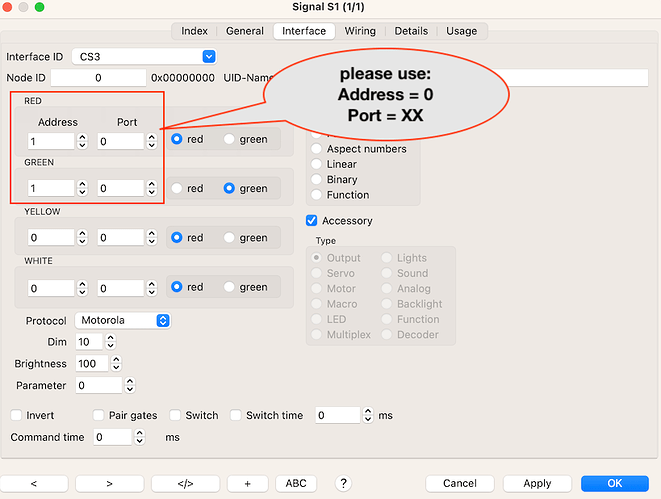The image size is (661, 499).
Task: Select green radio in YELLOW row
Action: (x=231, y=238)
